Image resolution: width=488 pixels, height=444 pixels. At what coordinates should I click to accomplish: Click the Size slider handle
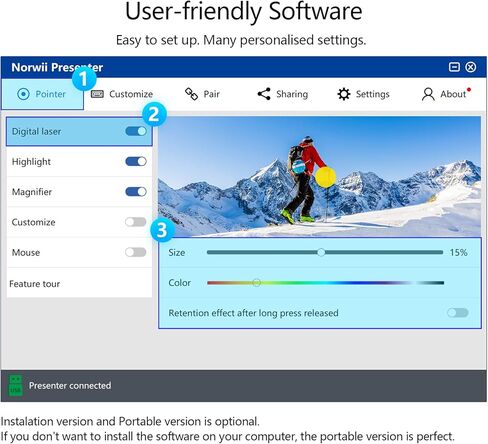click(x=321, y=252)
